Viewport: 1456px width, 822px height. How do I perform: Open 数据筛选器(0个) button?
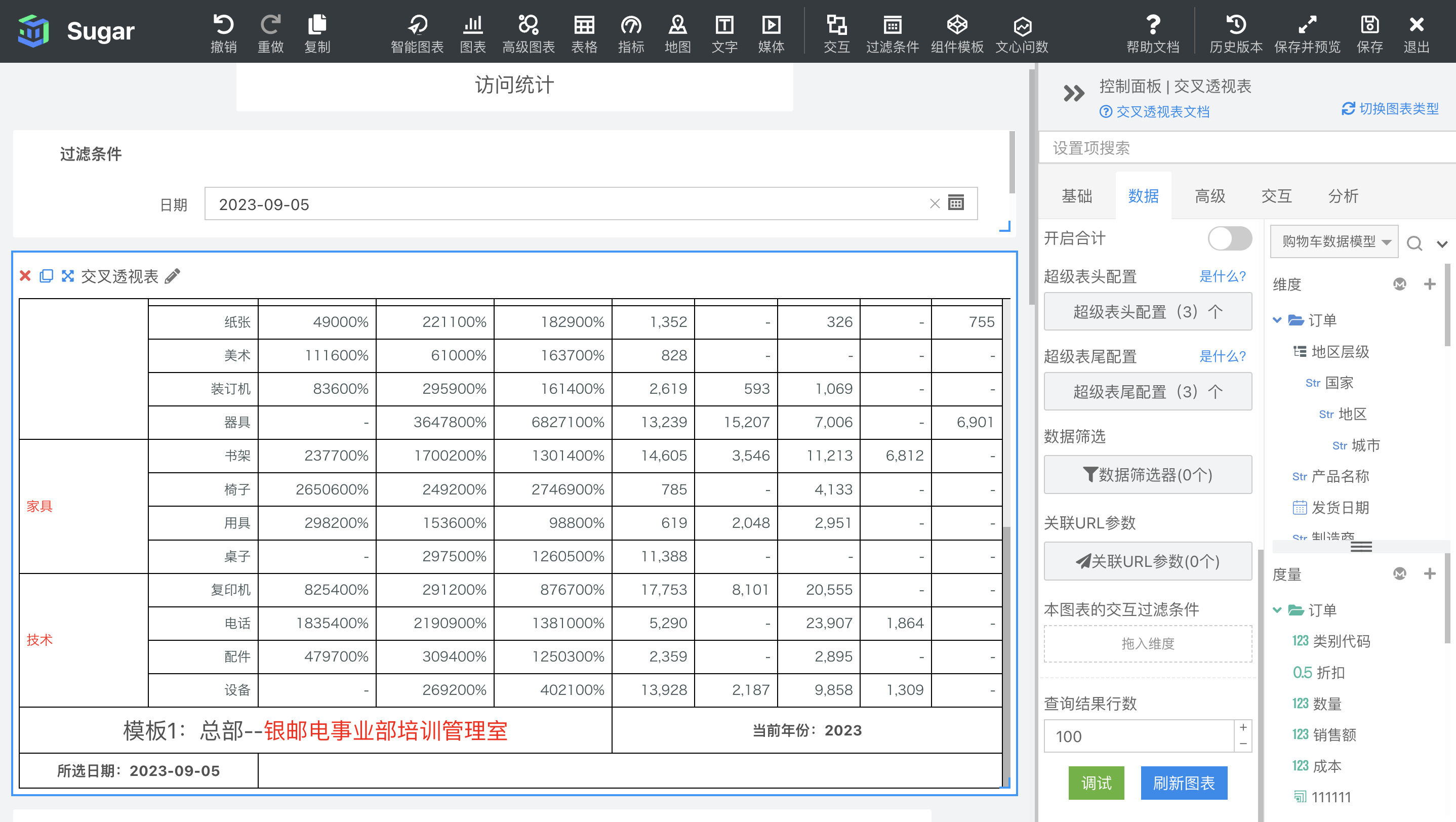pyautogui.click(x=1147, y=475)
